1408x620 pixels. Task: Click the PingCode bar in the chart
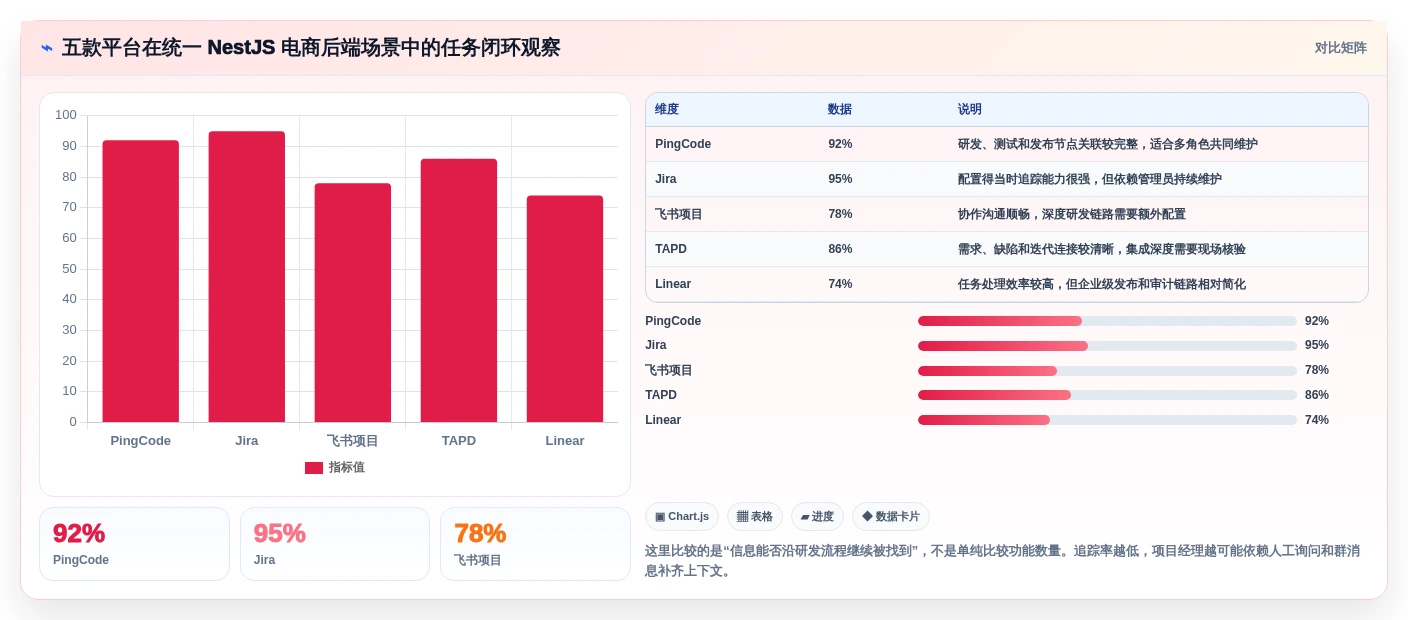[141, 281]
